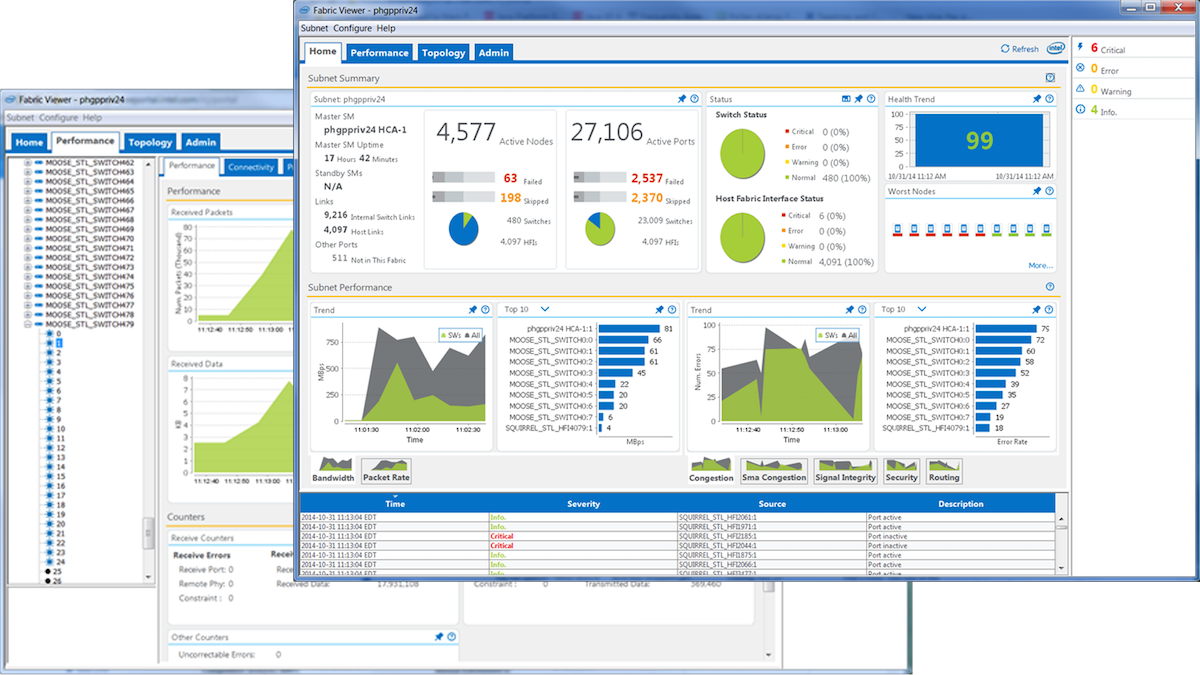This screenshot has width=1200, height=675.
Task: Open help for Subnet Performance section
Action: tap(1050, 287)
